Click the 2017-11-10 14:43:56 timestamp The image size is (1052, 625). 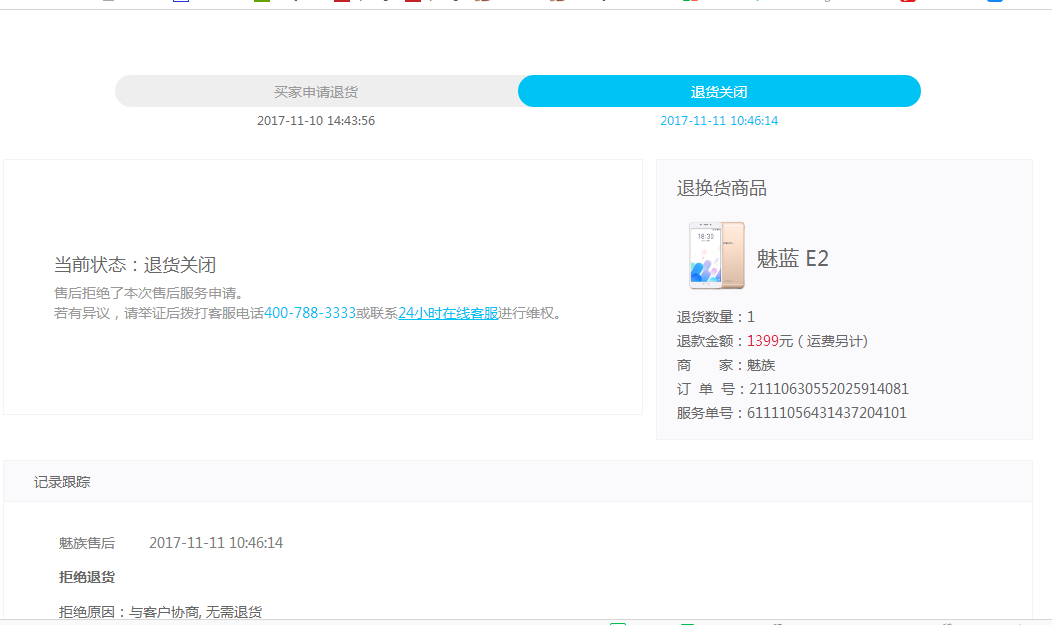(316, 121)
